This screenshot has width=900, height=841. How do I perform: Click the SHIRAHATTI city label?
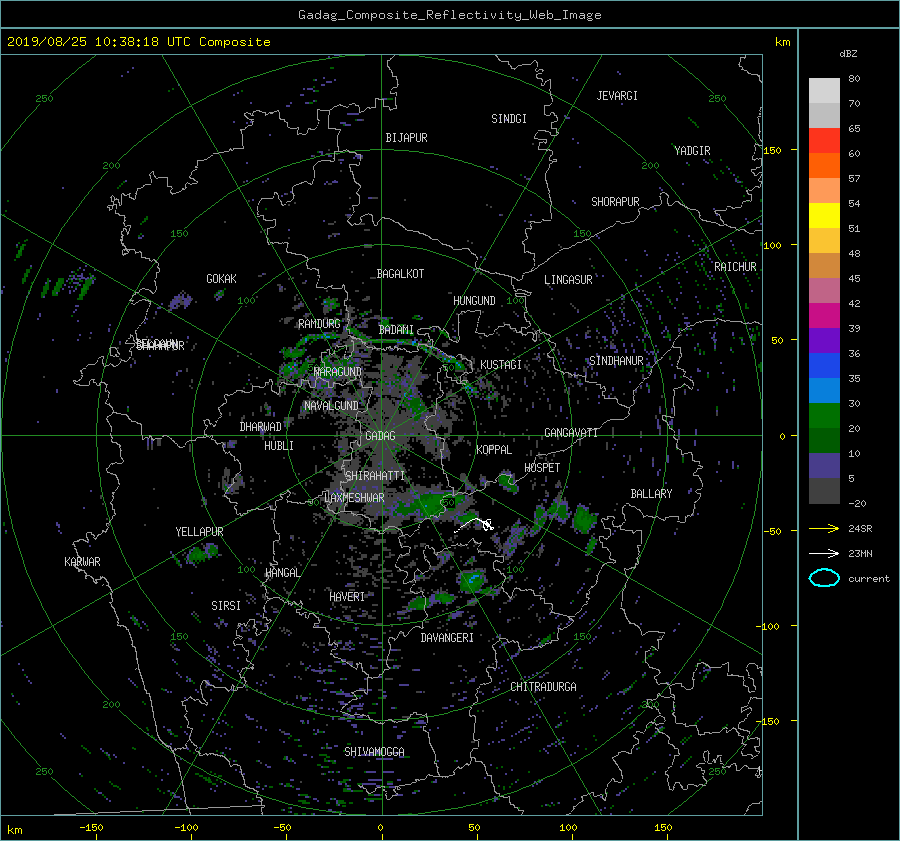375,476
